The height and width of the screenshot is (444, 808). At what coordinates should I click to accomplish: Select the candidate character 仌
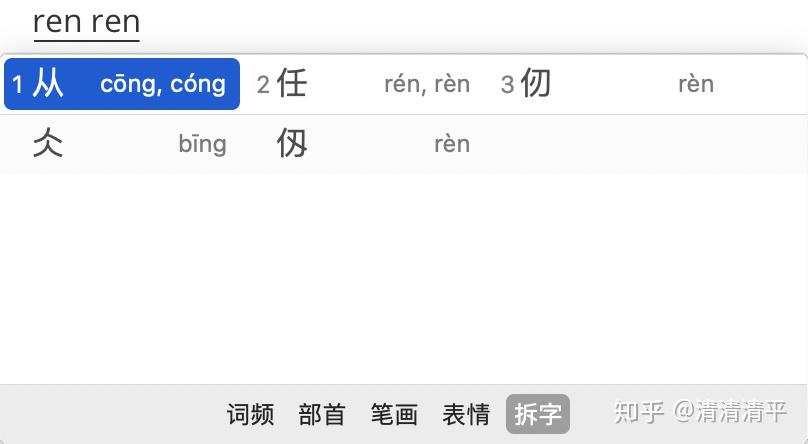click(48, 144)
